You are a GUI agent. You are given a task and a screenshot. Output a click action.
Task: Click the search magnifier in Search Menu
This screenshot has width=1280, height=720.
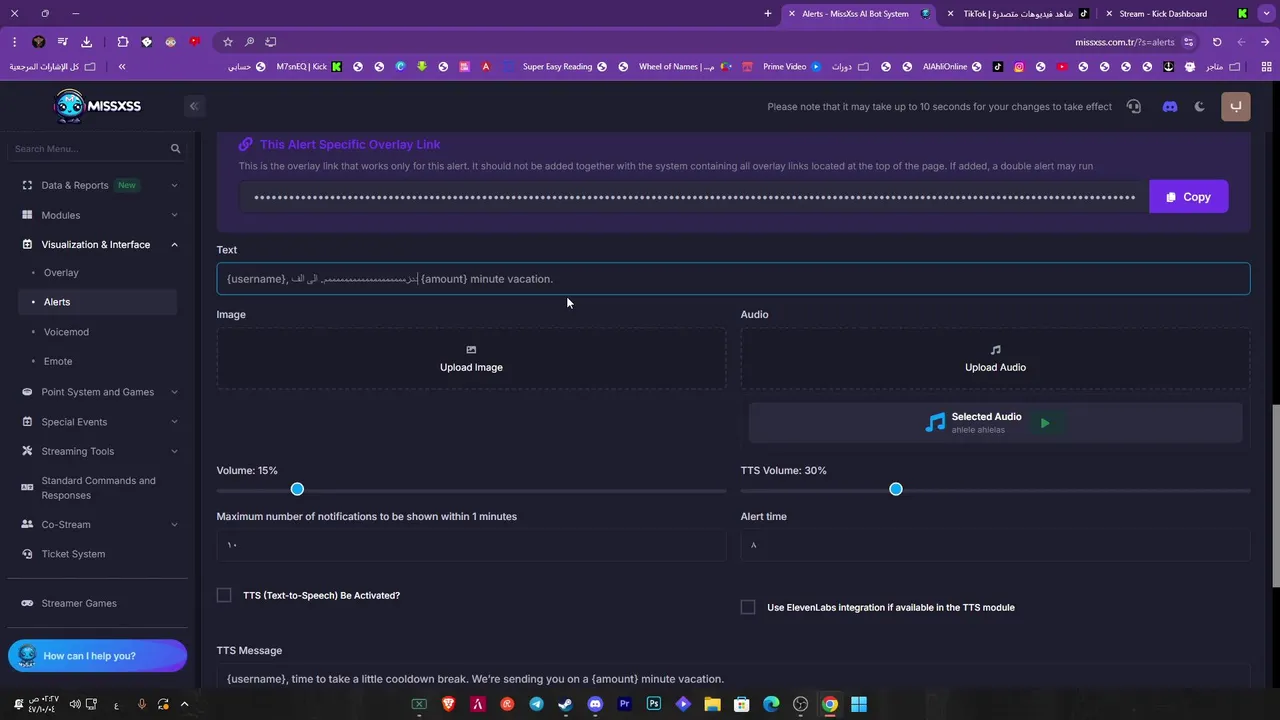(175, 149)
